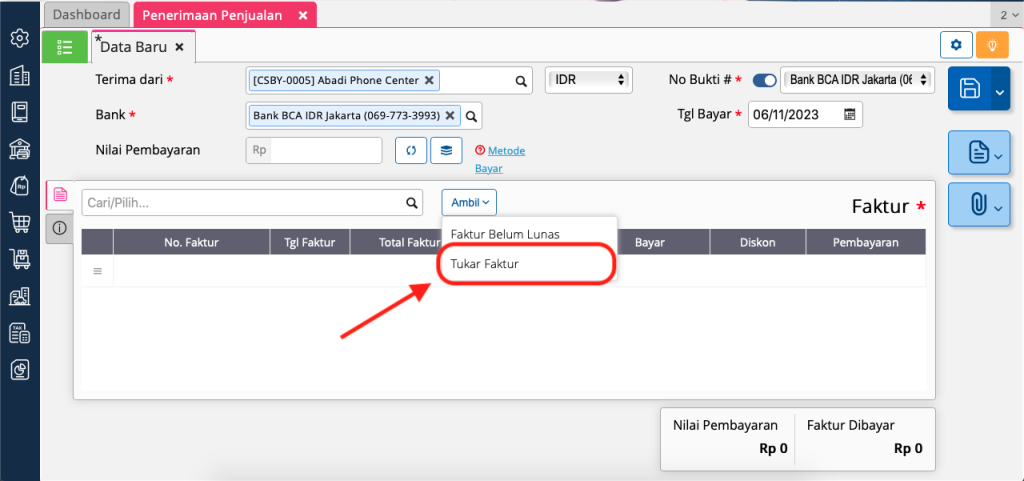Viewport: 1024px width, 481px height.
Task: Click the refresh icon beside Nilai Pembayaran
Action: [410, 151]
